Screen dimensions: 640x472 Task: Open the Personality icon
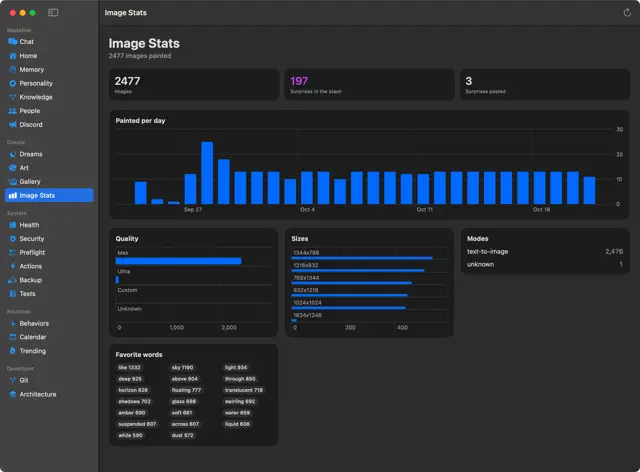click(x=13, y=83)
